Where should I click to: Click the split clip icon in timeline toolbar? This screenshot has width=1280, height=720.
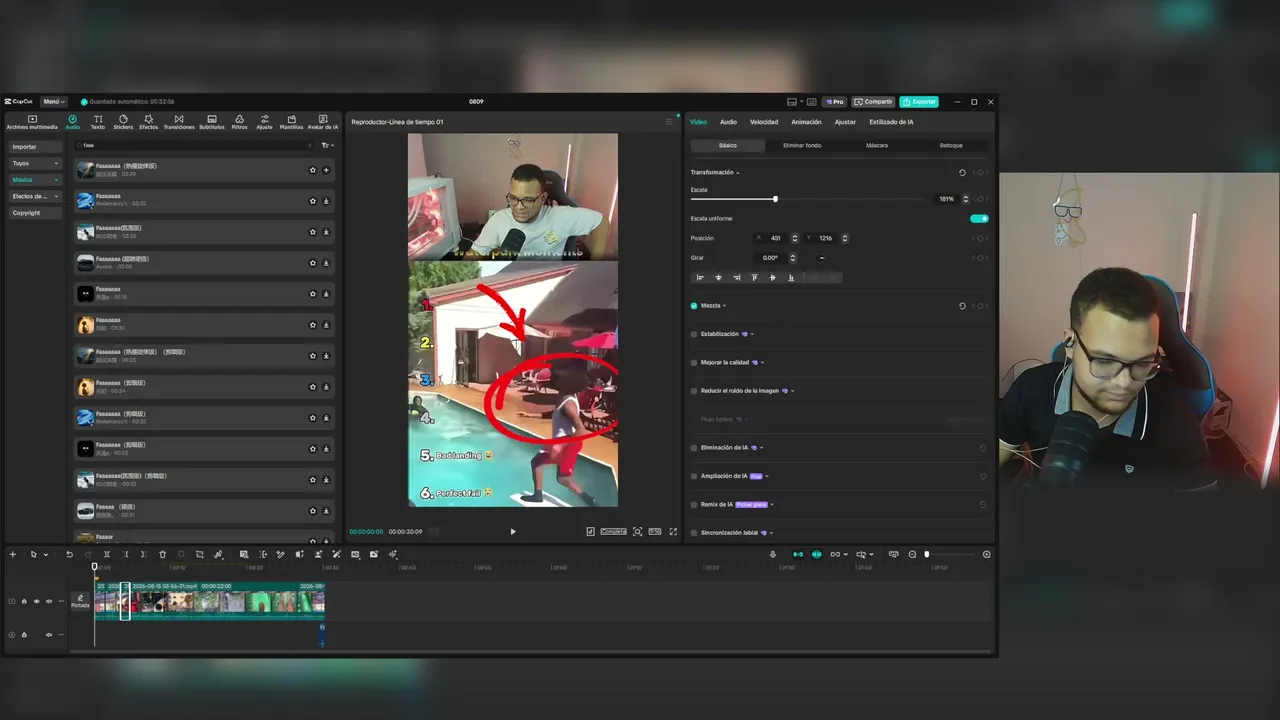[107, 554]
